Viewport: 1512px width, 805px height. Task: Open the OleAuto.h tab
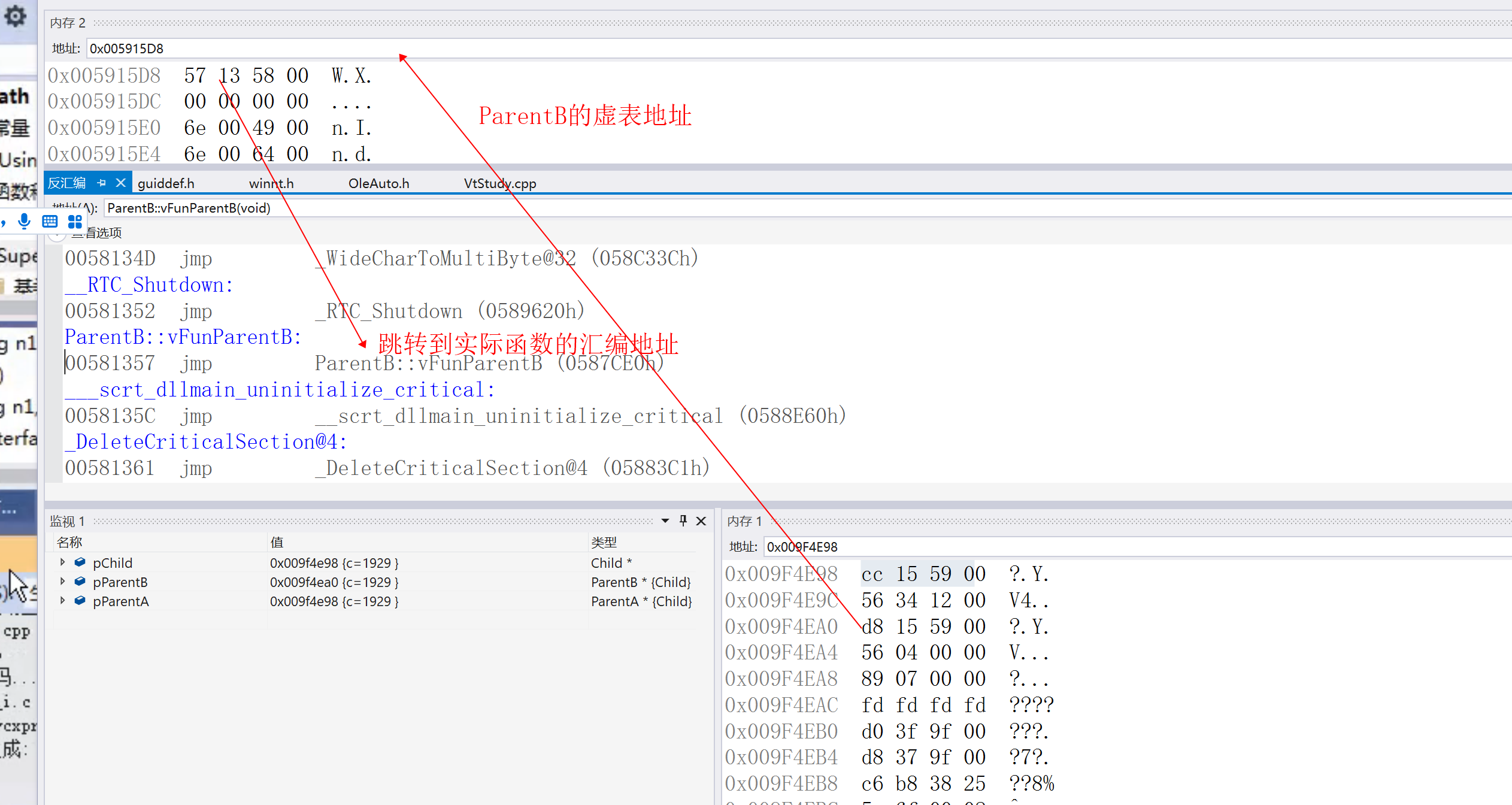378,183
